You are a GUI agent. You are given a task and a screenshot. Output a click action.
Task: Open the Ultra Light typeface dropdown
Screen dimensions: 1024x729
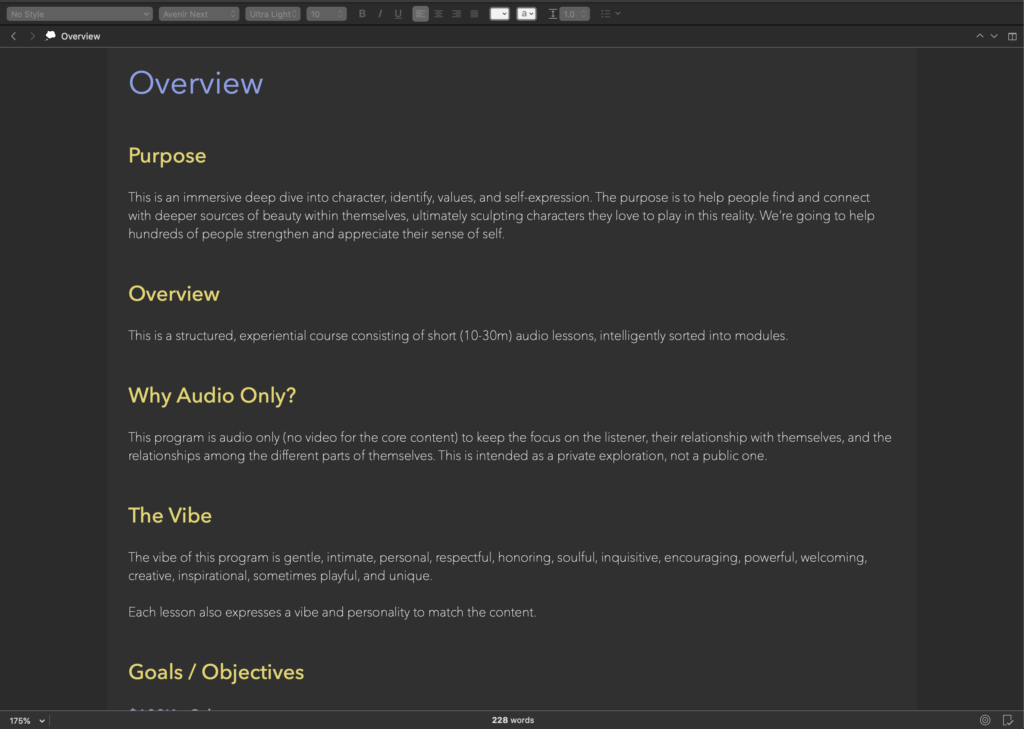[x=273, y=14]
